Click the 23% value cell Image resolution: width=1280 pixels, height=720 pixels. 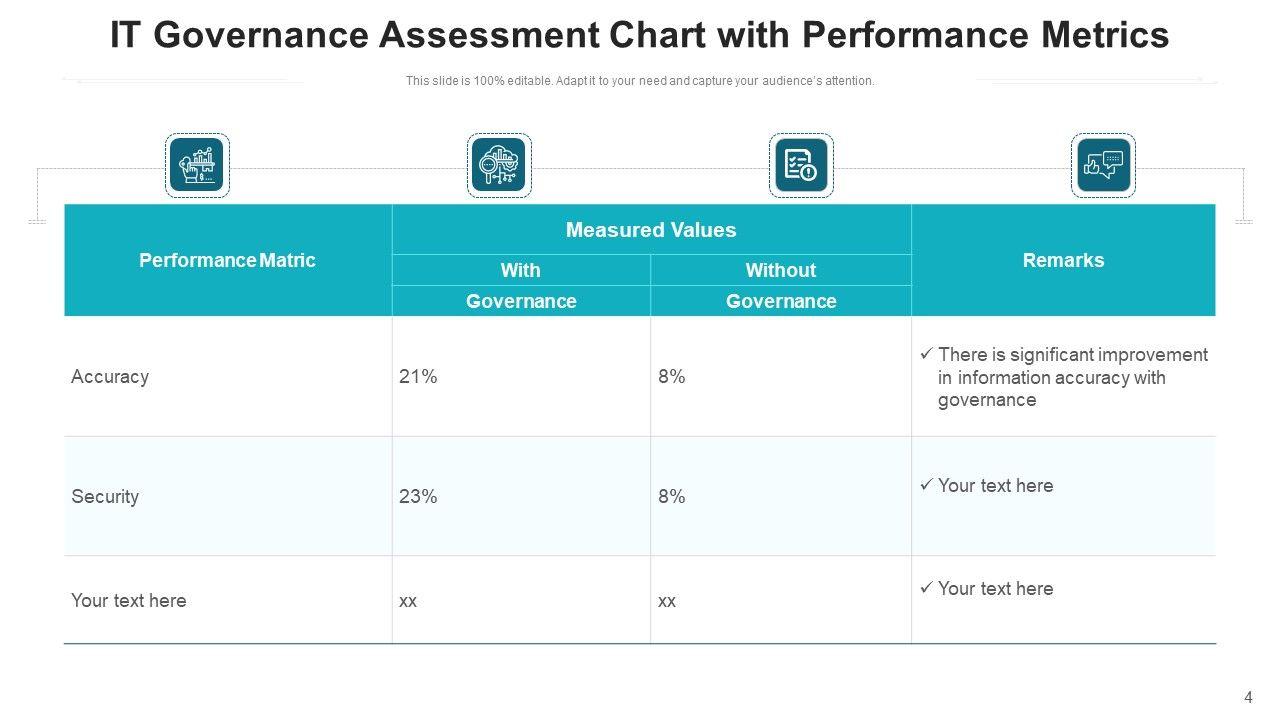coord(418,497)
